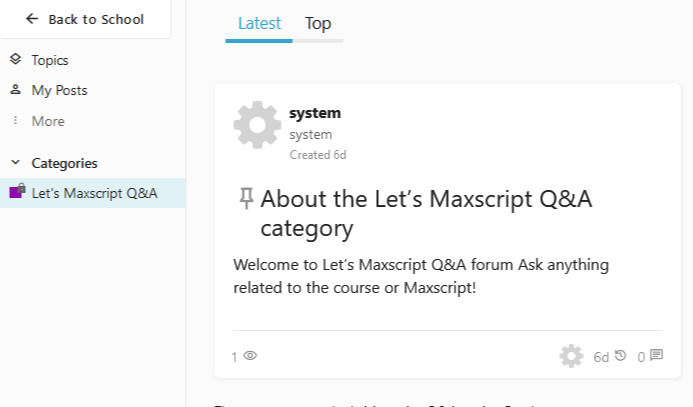Open the system username link
This screenshot has width=693, height=407.
click(315, 113)
